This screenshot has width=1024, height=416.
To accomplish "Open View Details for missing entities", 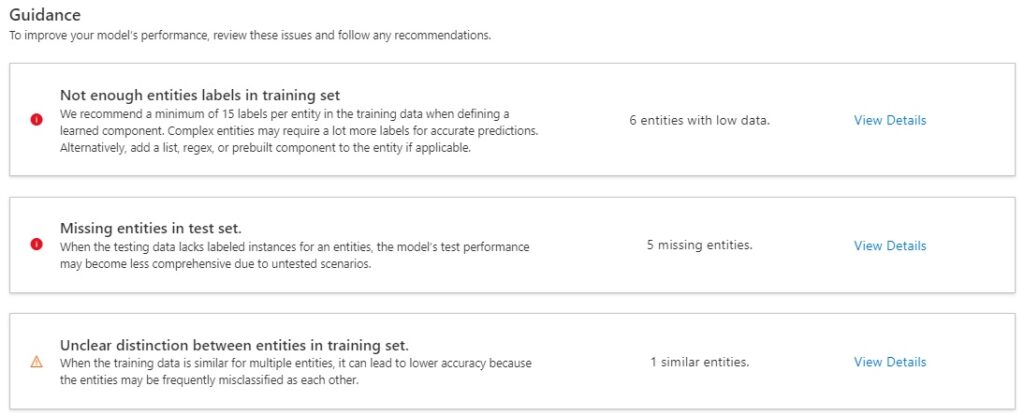I will click(889, 245).
